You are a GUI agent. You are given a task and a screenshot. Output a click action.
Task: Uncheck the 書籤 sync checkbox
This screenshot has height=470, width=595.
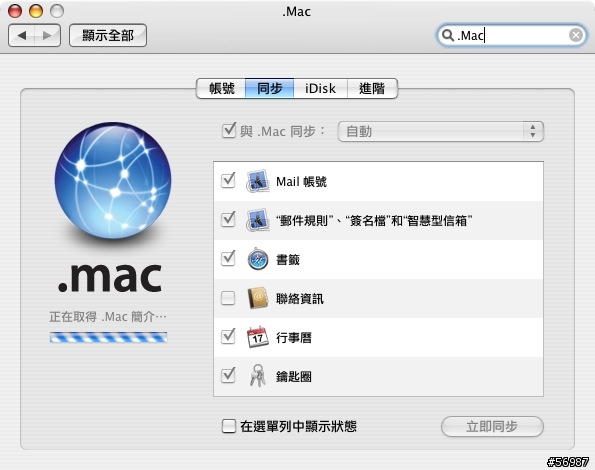click(x=228, y=259)
